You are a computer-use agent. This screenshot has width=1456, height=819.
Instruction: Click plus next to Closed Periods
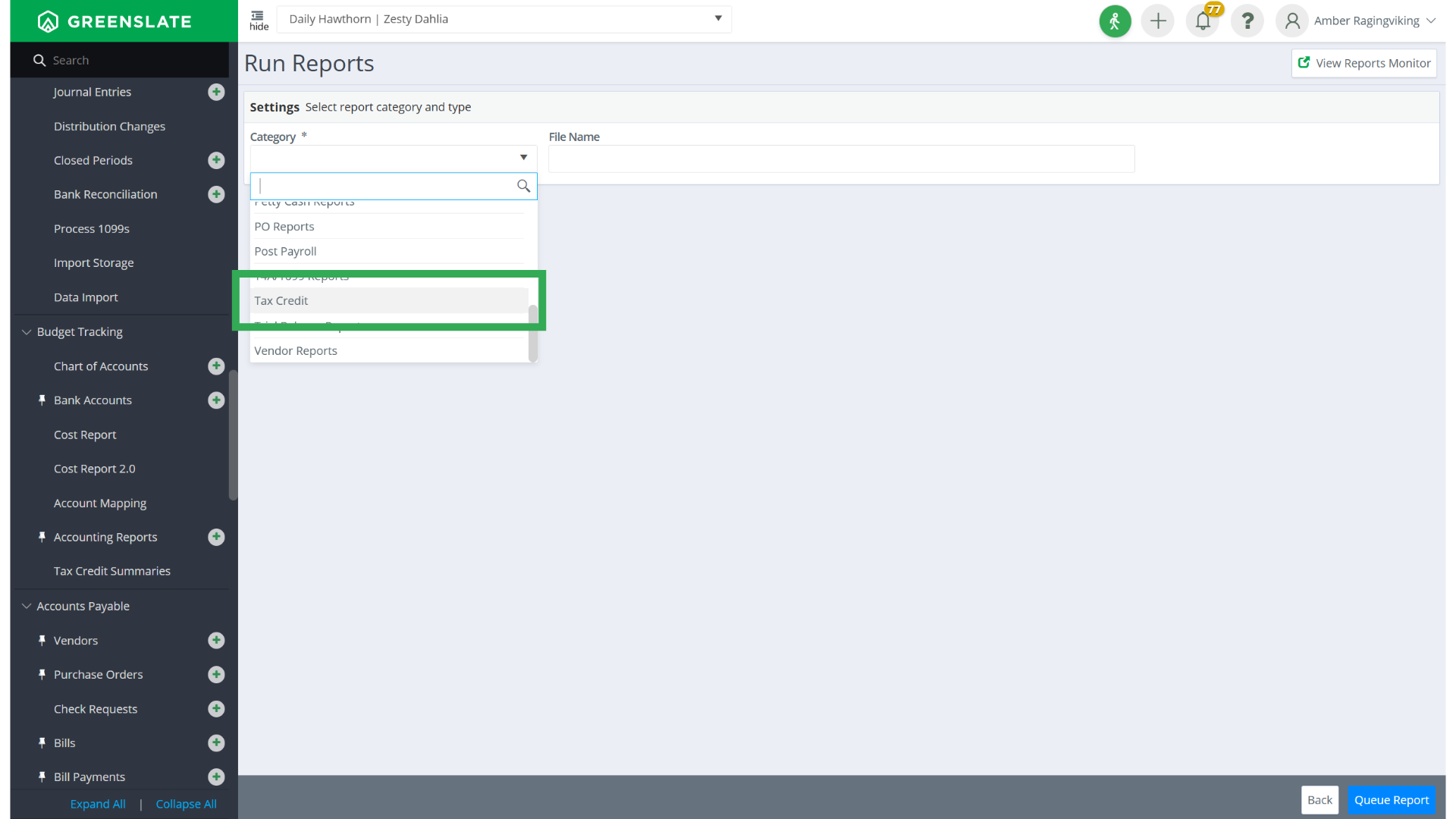click(x=216, y=160)
